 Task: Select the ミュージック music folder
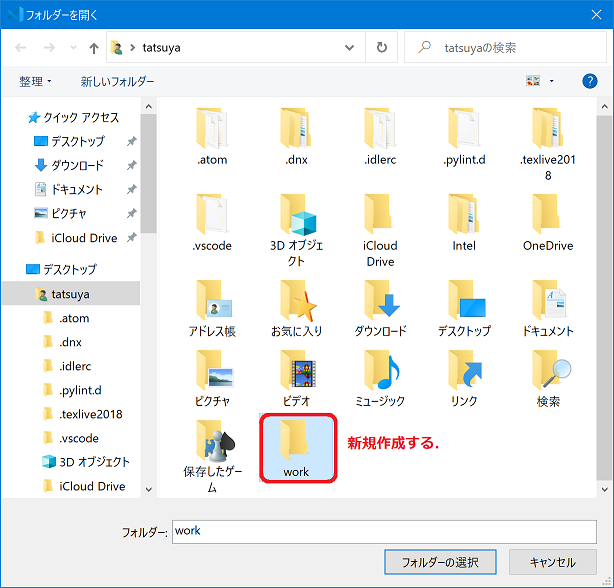click(380, 370)
